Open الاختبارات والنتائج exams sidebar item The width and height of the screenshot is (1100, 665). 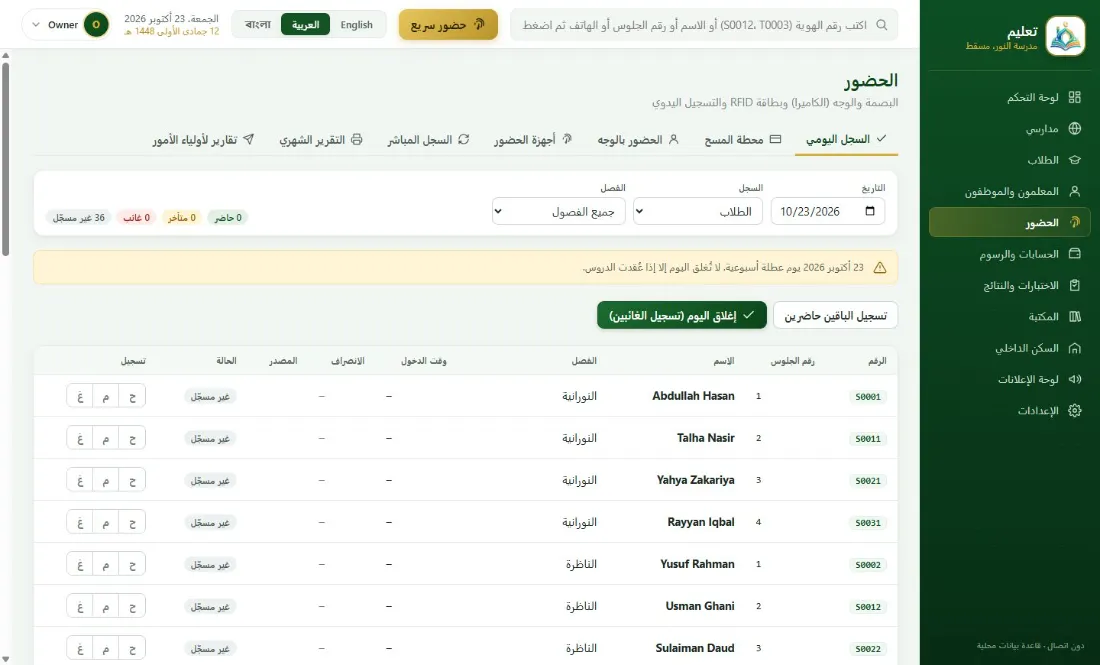tap(1010, 286)
